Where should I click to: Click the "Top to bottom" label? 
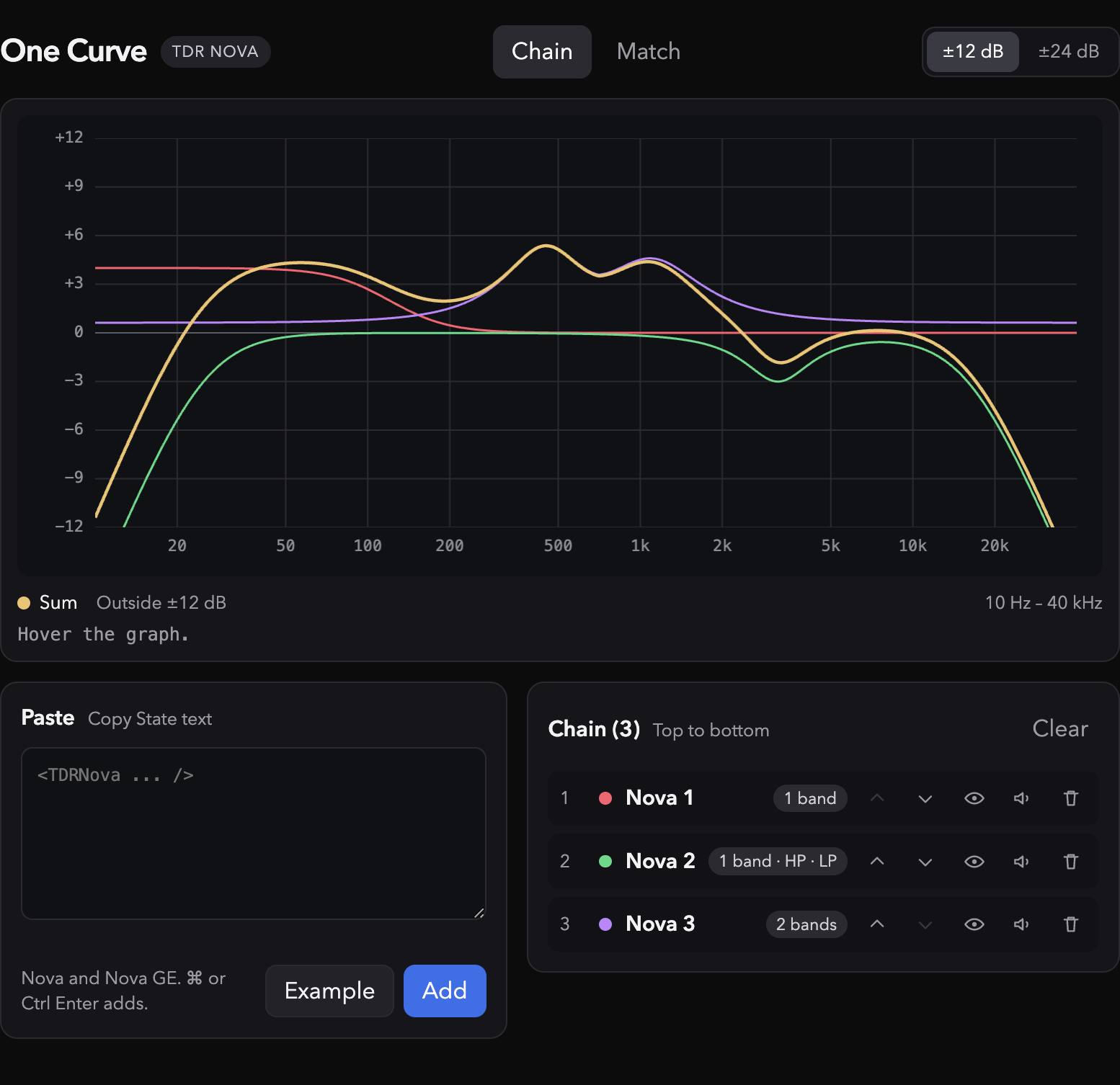click(x=711, y=731)
